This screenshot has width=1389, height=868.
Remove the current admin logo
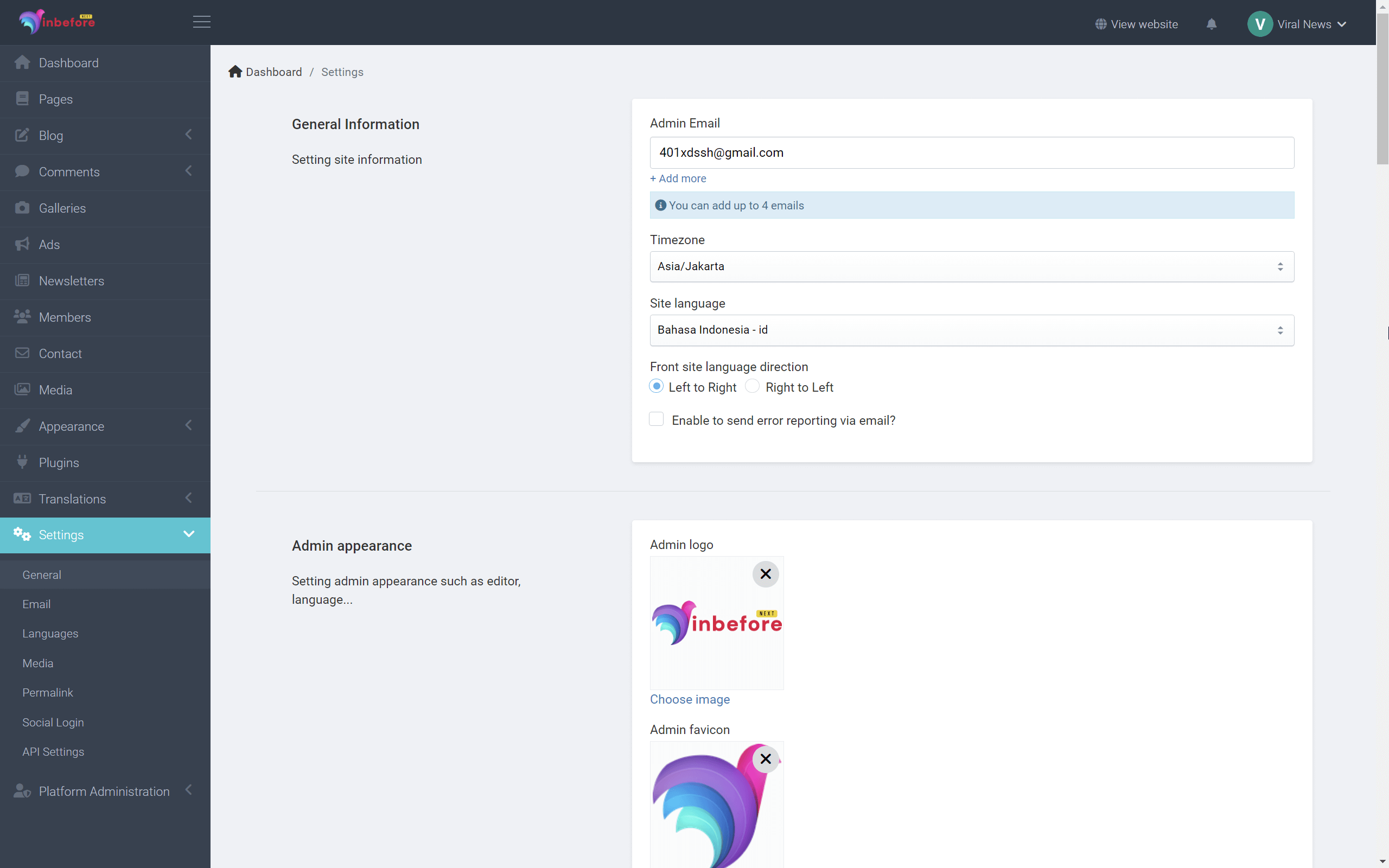point(765,573)
